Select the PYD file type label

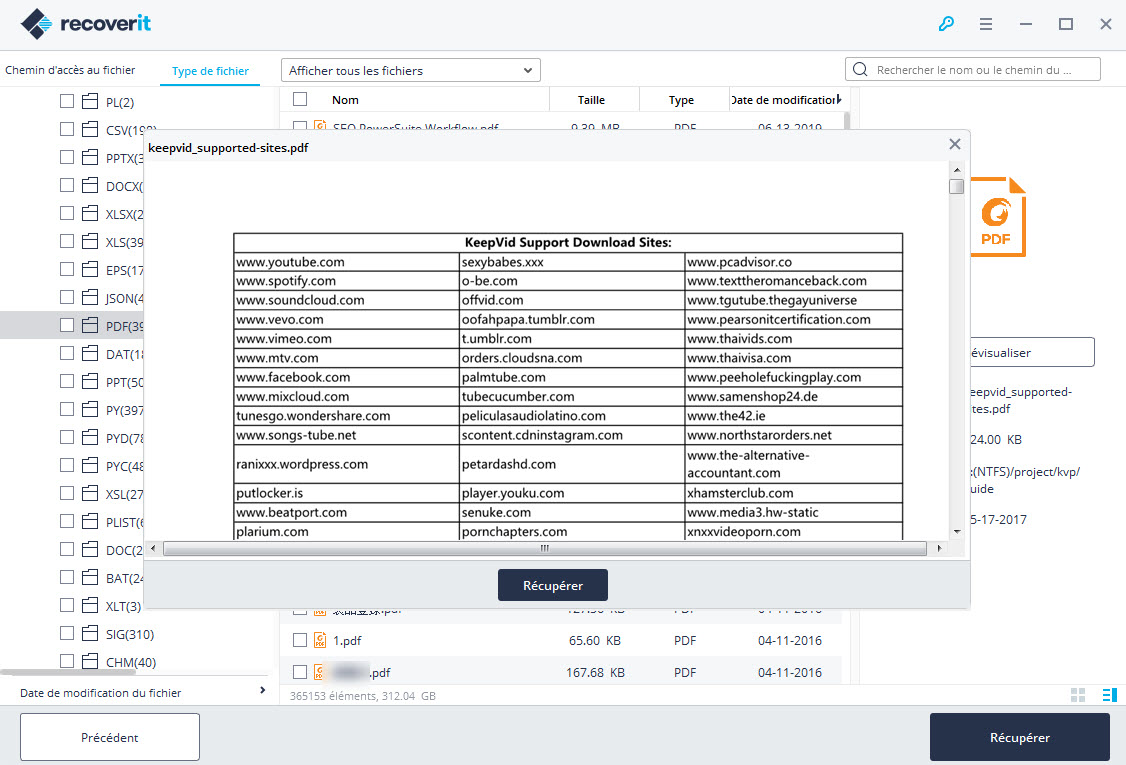125,438
